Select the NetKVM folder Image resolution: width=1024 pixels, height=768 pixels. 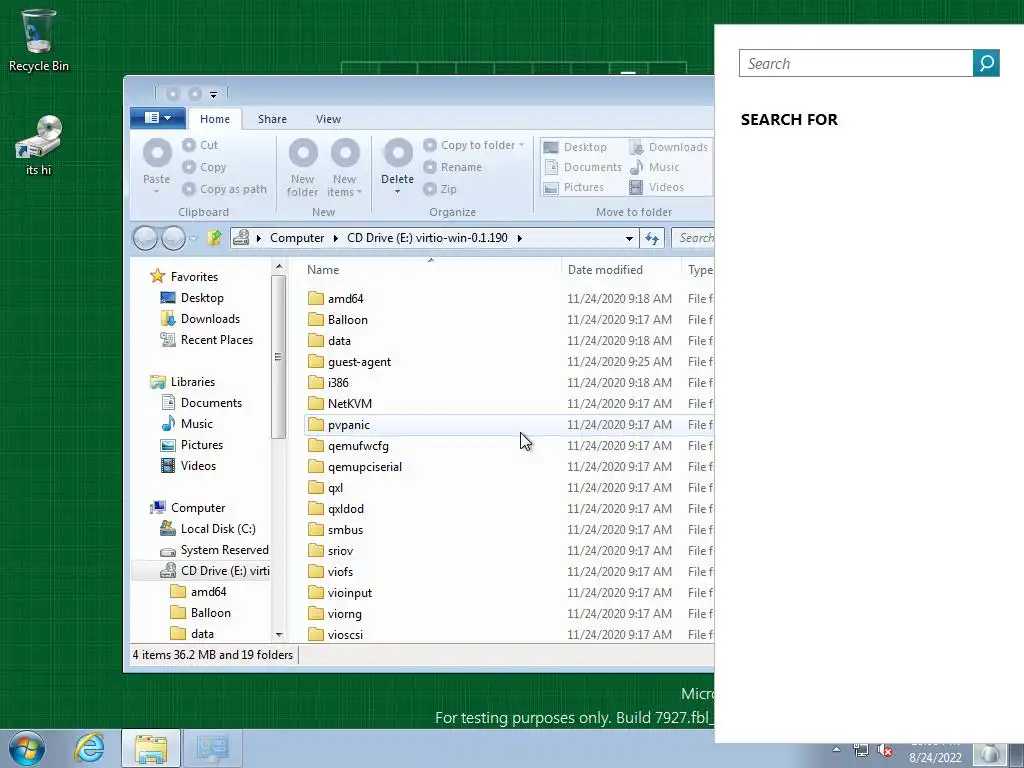[340, 404]
